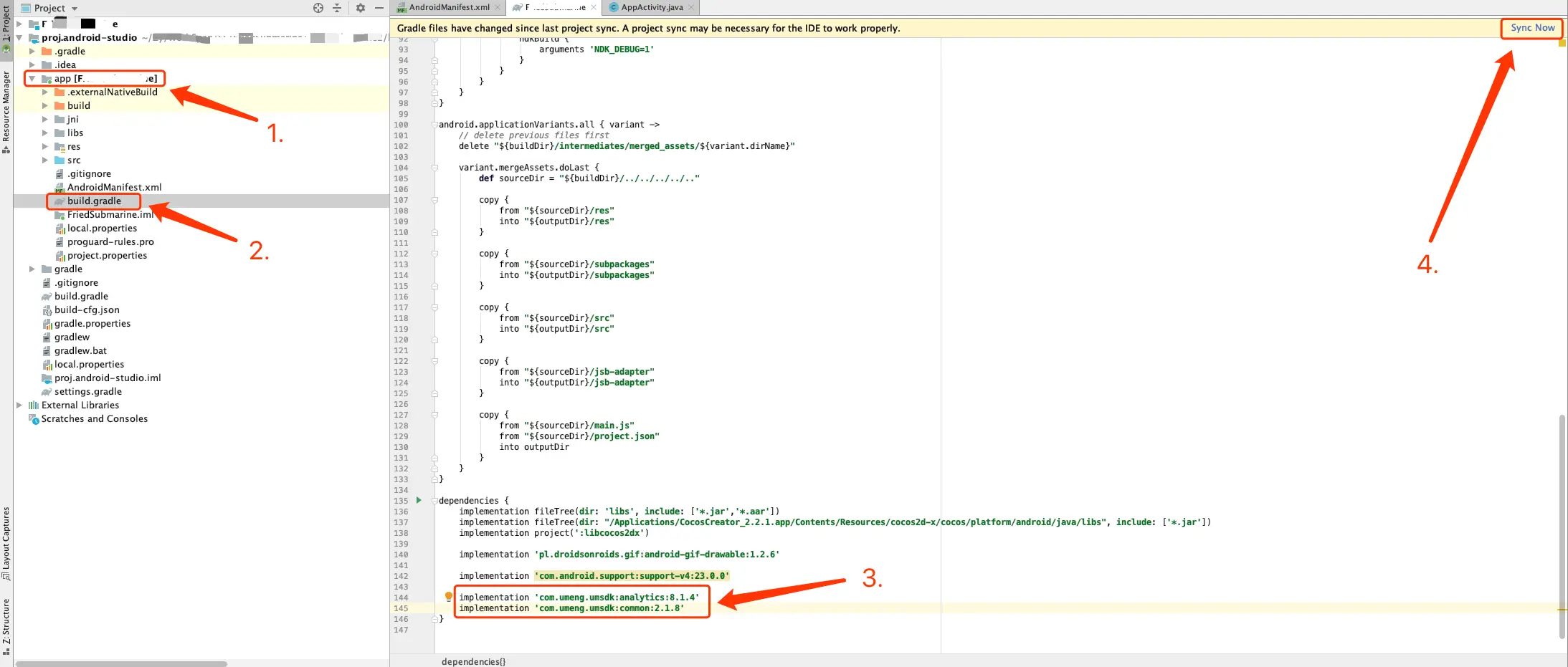Open the Project view dropdown

[75, 9]
